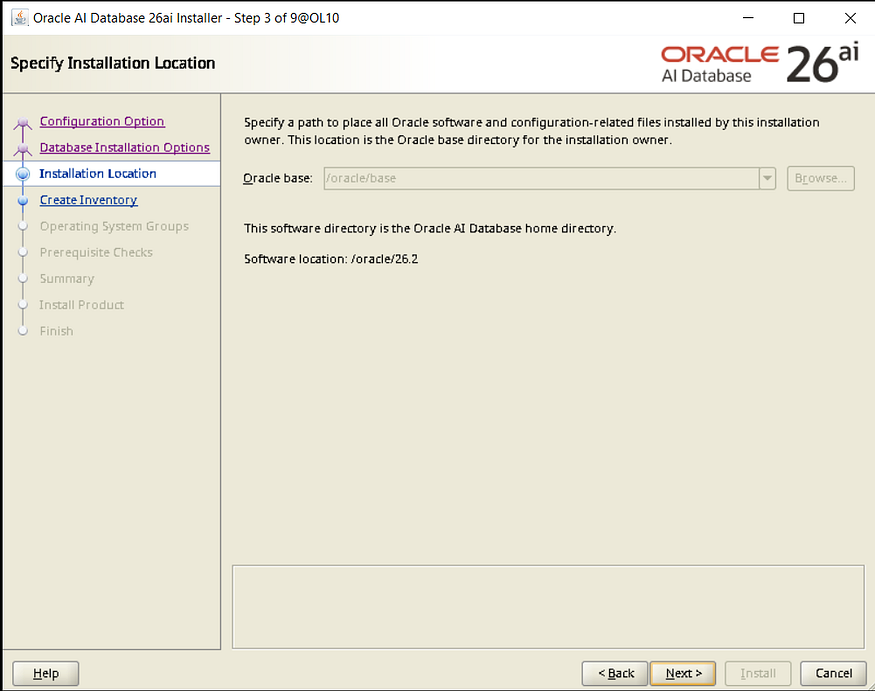The width and height of the screenshot is (875, 691).
Task: Click the Database Installation Options step marker icon
Action: 23,148
